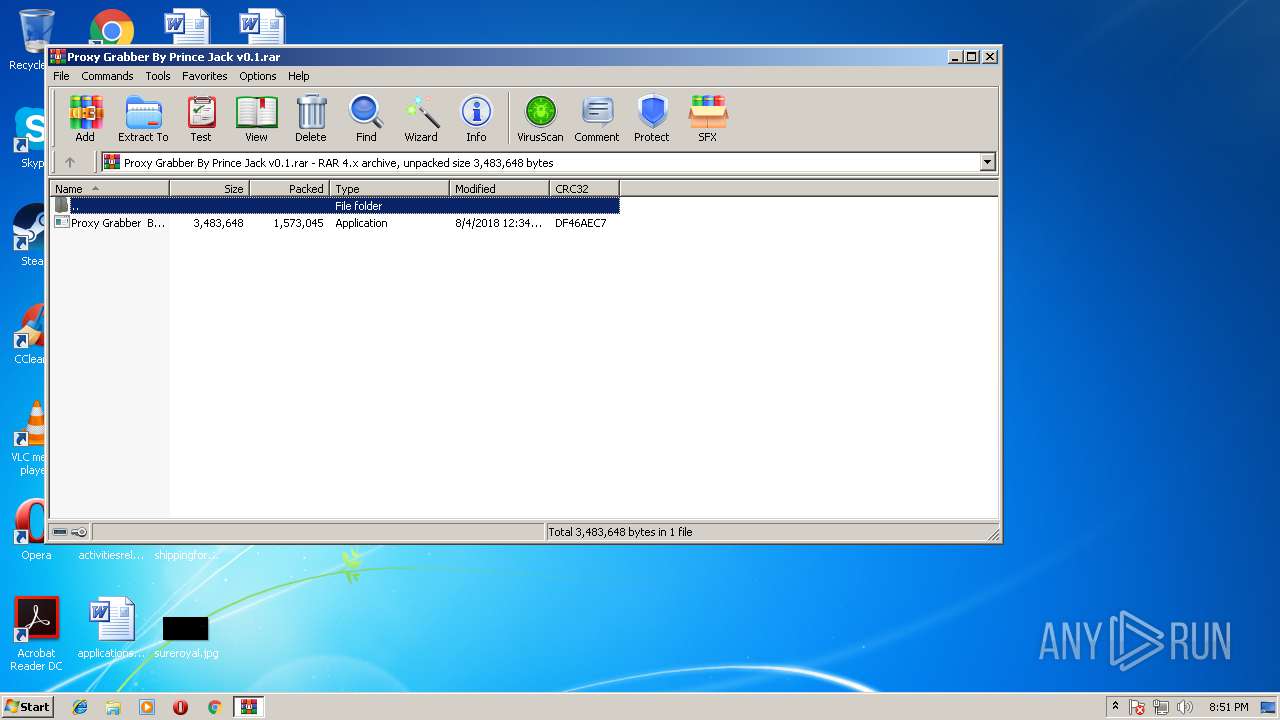Click the network tray icon
The height and width of the screenshot is (720, 1280).
[1161, 707]
